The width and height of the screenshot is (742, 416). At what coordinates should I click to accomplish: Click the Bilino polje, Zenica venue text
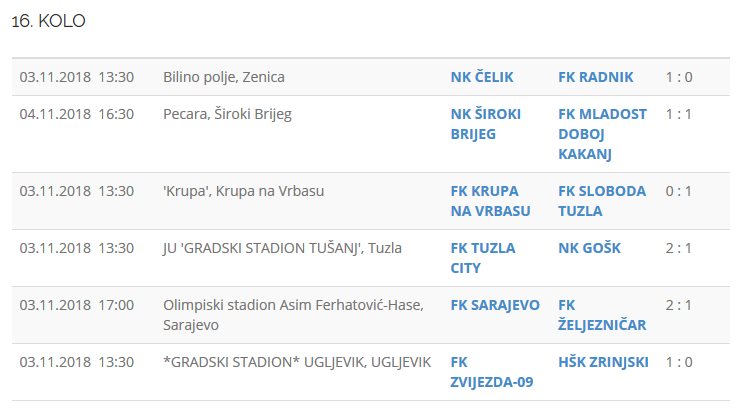[224, 77]
